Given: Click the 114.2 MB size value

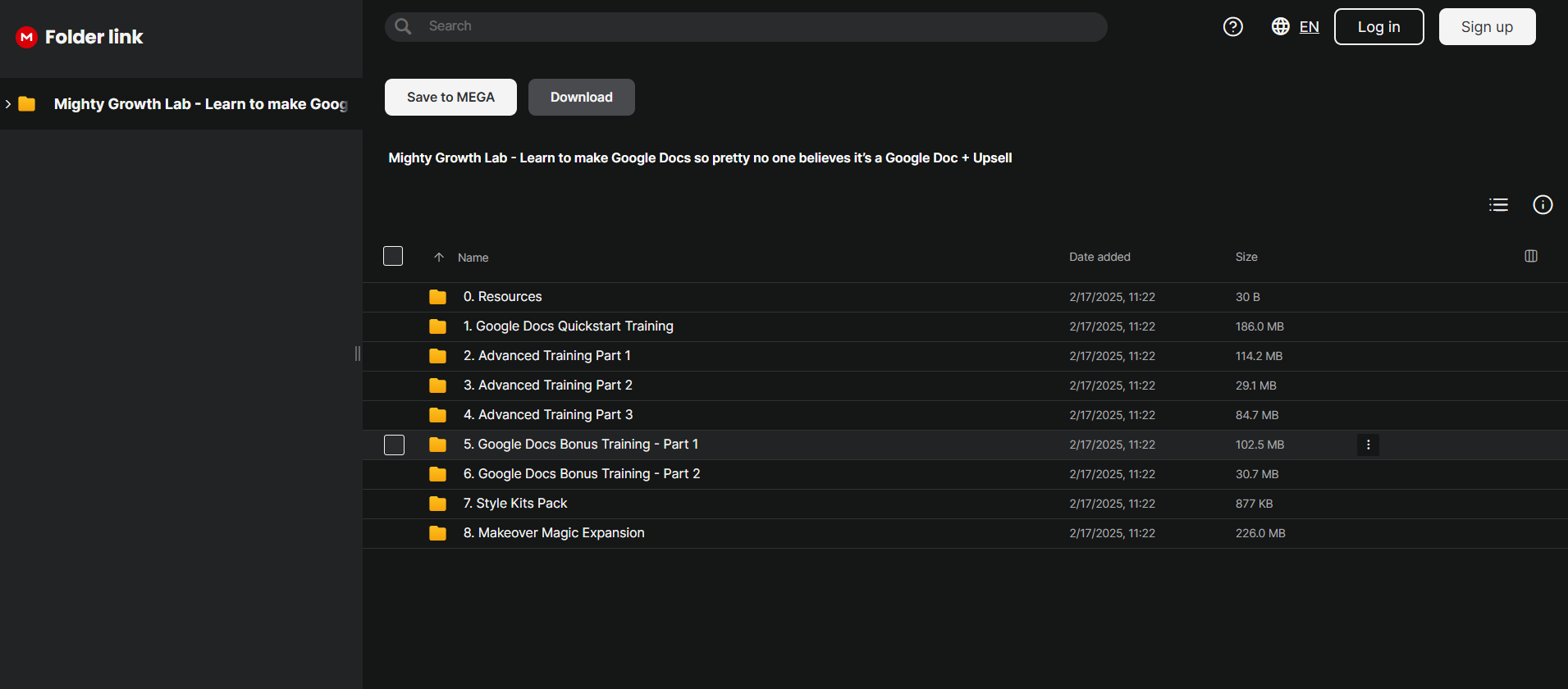Looking at the screenshot, I should [1259, 356].
